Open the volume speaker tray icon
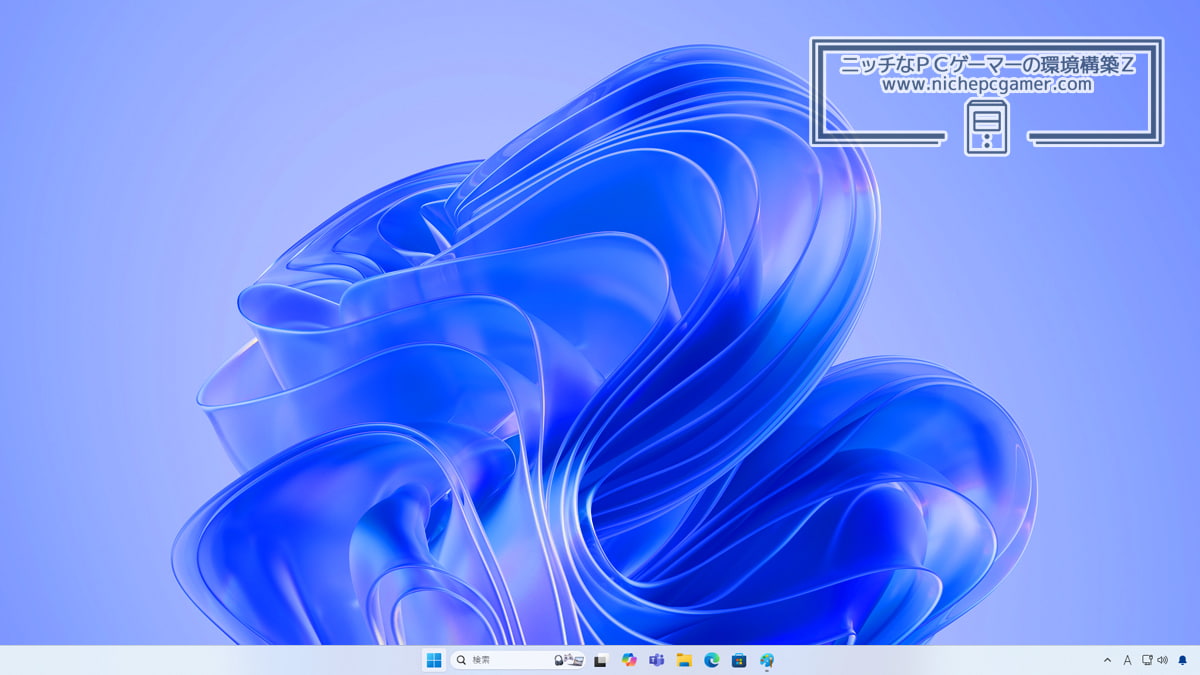 click(1162, 660)
